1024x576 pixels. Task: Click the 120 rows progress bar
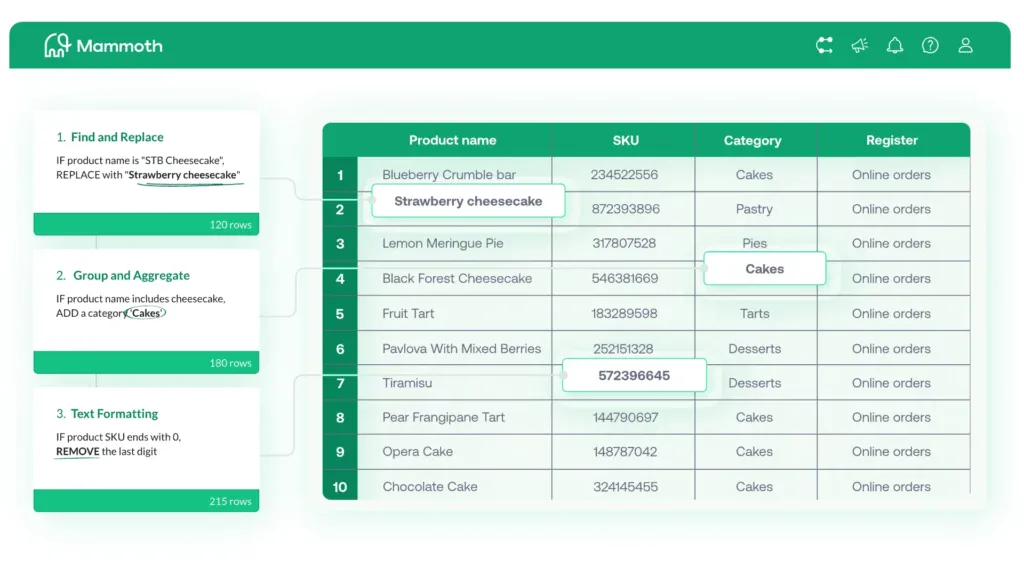tap(146, 224)
